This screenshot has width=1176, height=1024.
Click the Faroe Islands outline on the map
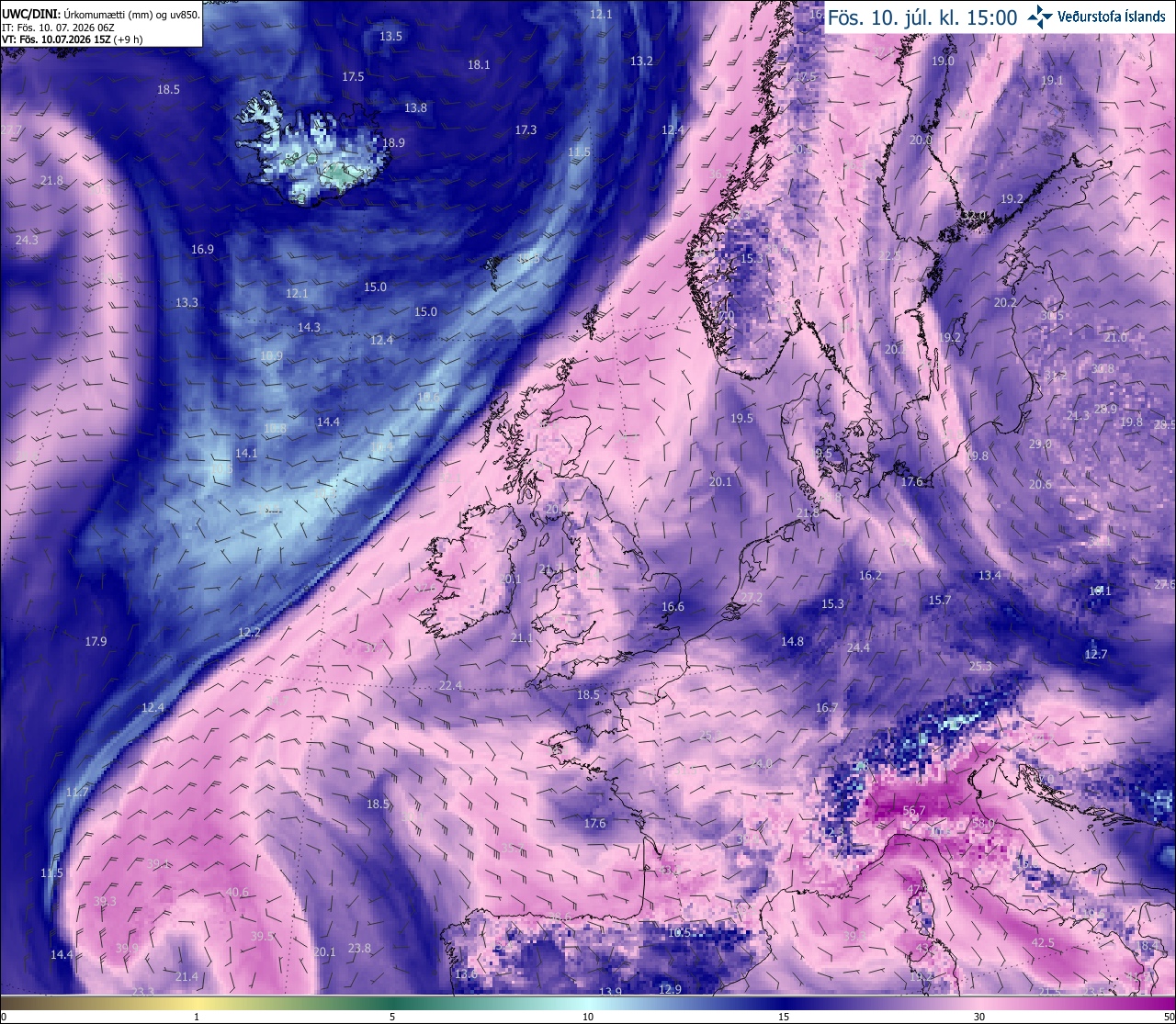[x=493, y=270]
